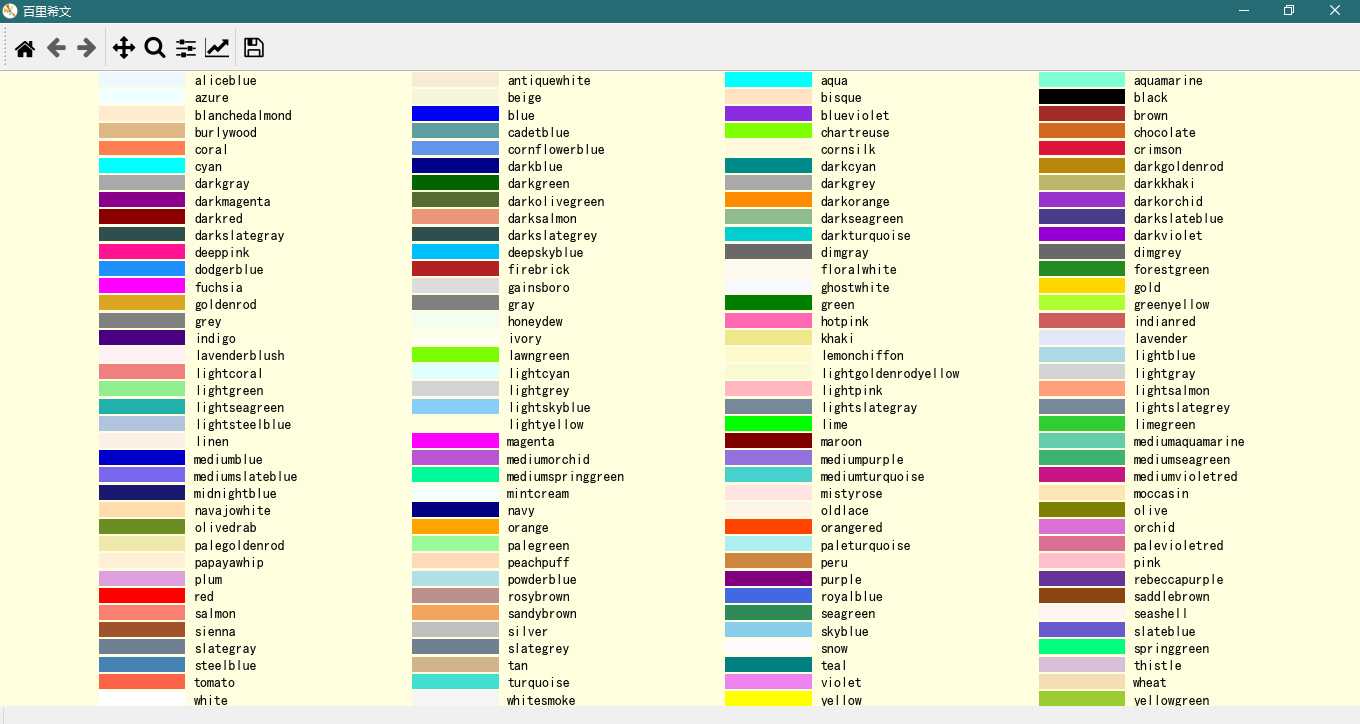Click the firebrick swatch
1360x724 pixels.
(455, 269)
